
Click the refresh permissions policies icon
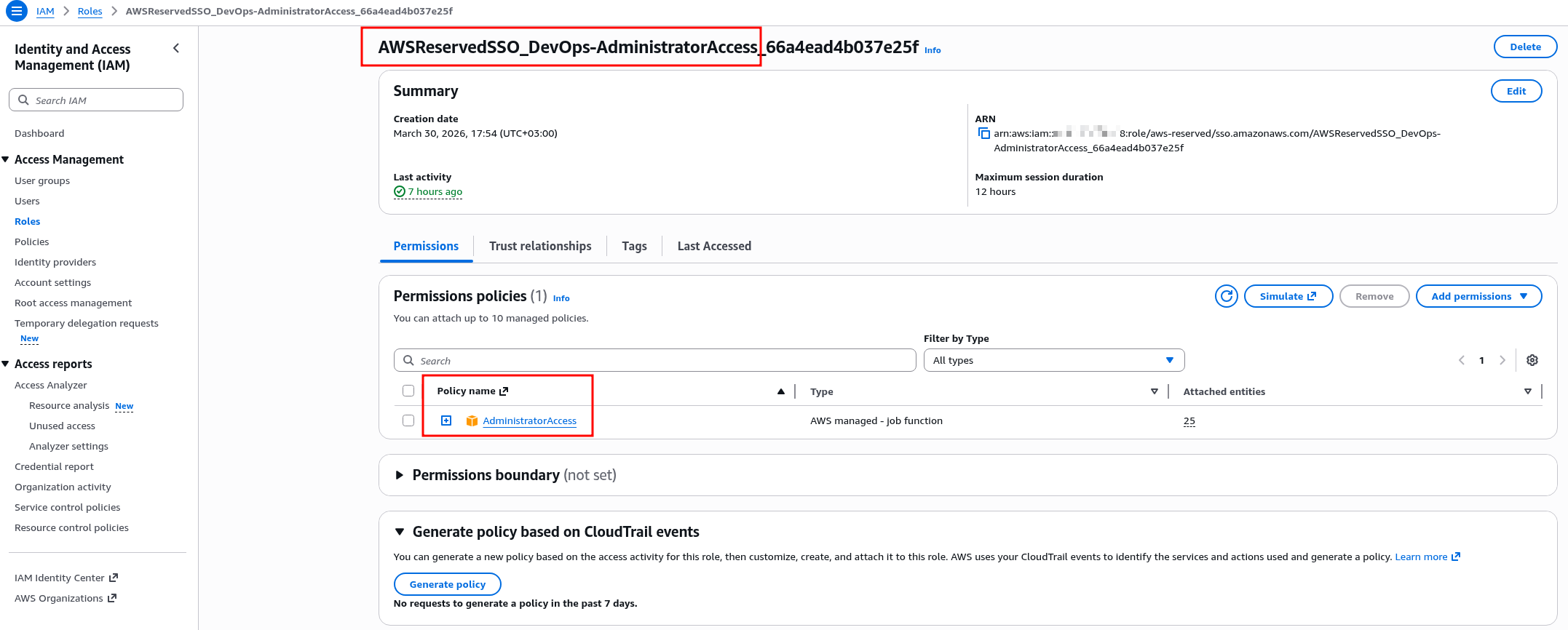(1226, 296)
